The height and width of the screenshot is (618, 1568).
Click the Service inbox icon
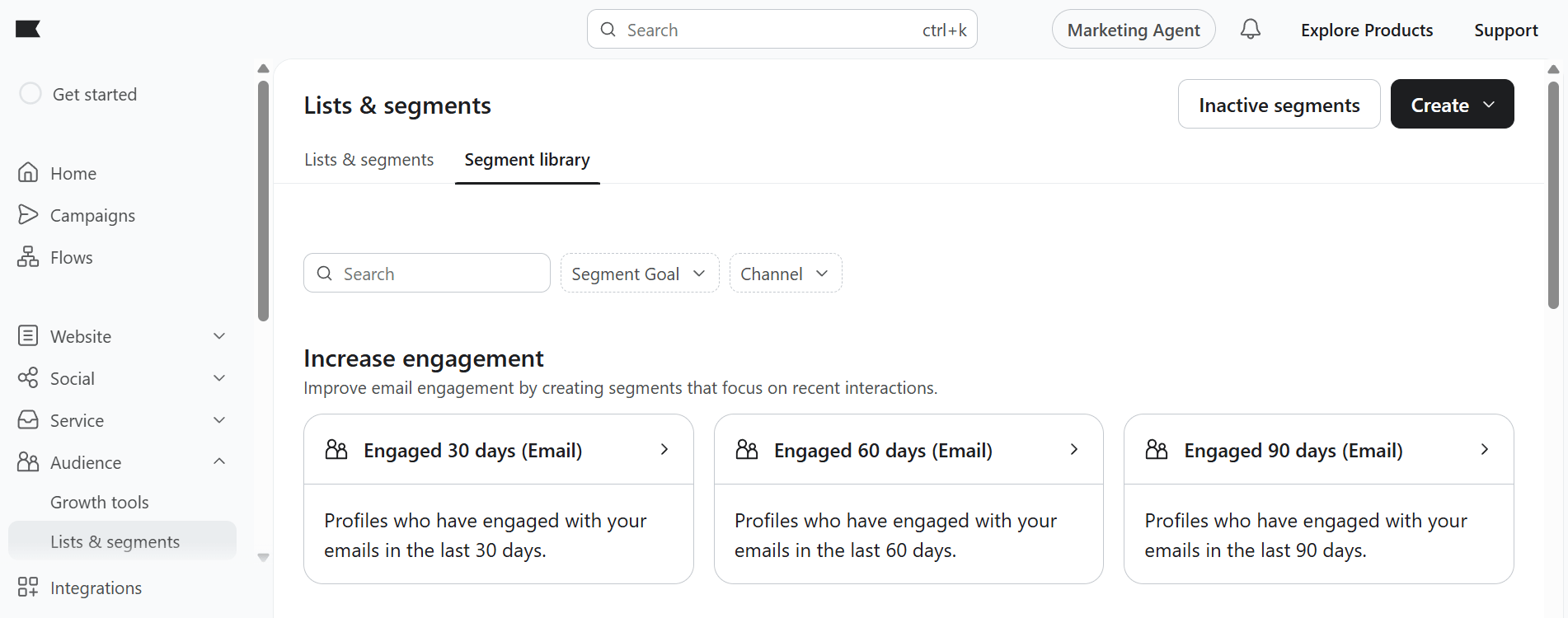coord(28,419)
